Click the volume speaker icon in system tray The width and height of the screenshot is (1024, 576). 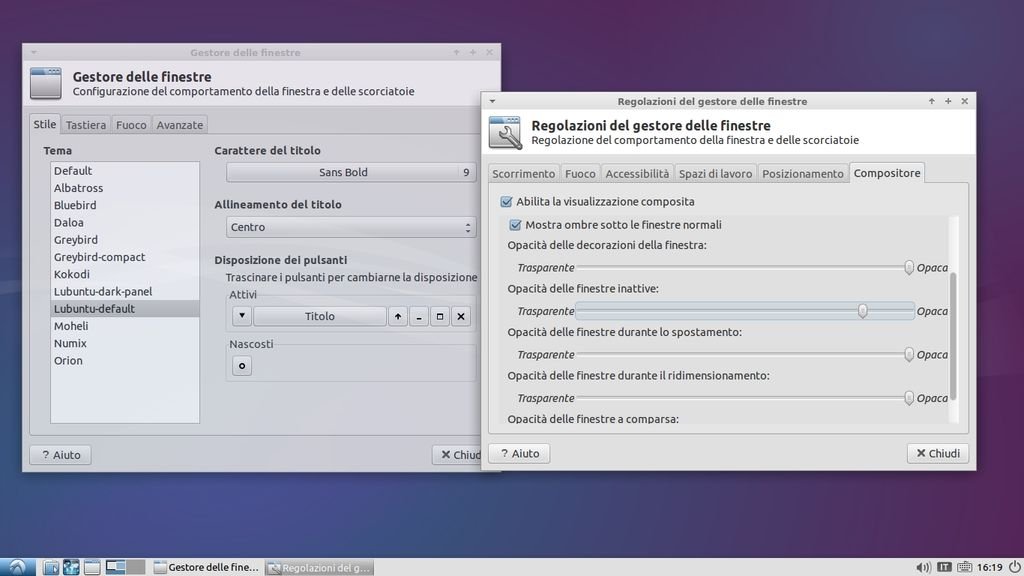pos(921,567)
